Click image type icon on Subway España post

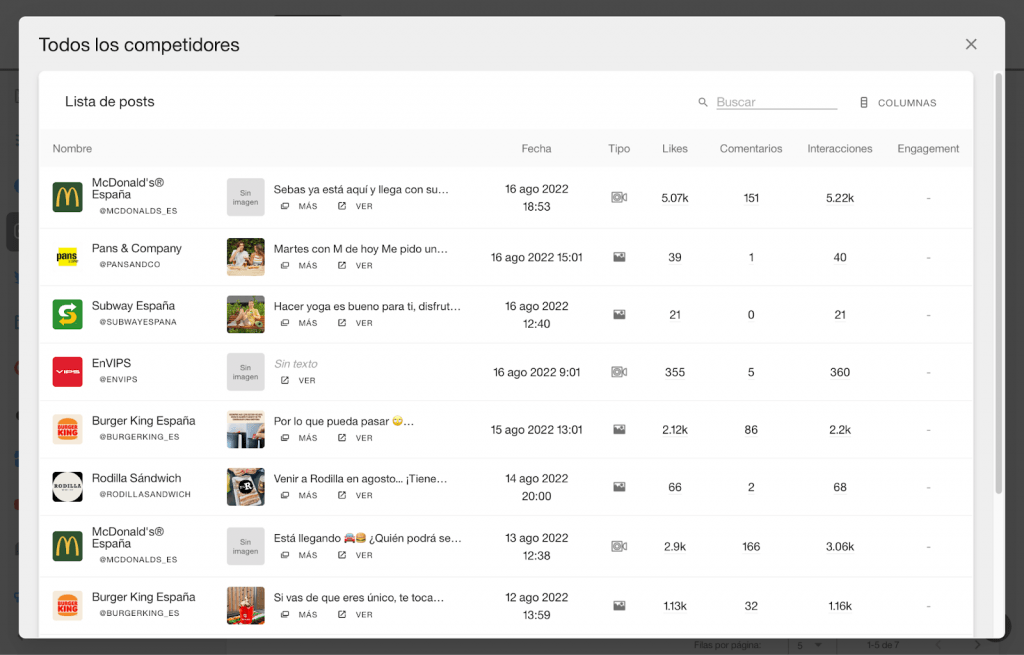click(619, 314)
